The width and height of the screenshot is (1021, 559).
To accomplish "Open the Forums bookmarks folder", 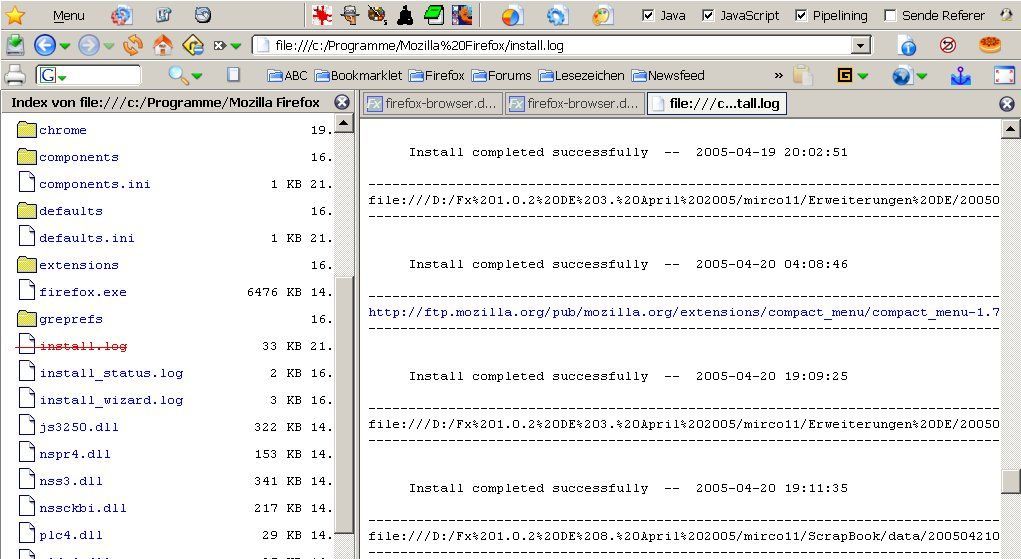I will pos(501,76).
